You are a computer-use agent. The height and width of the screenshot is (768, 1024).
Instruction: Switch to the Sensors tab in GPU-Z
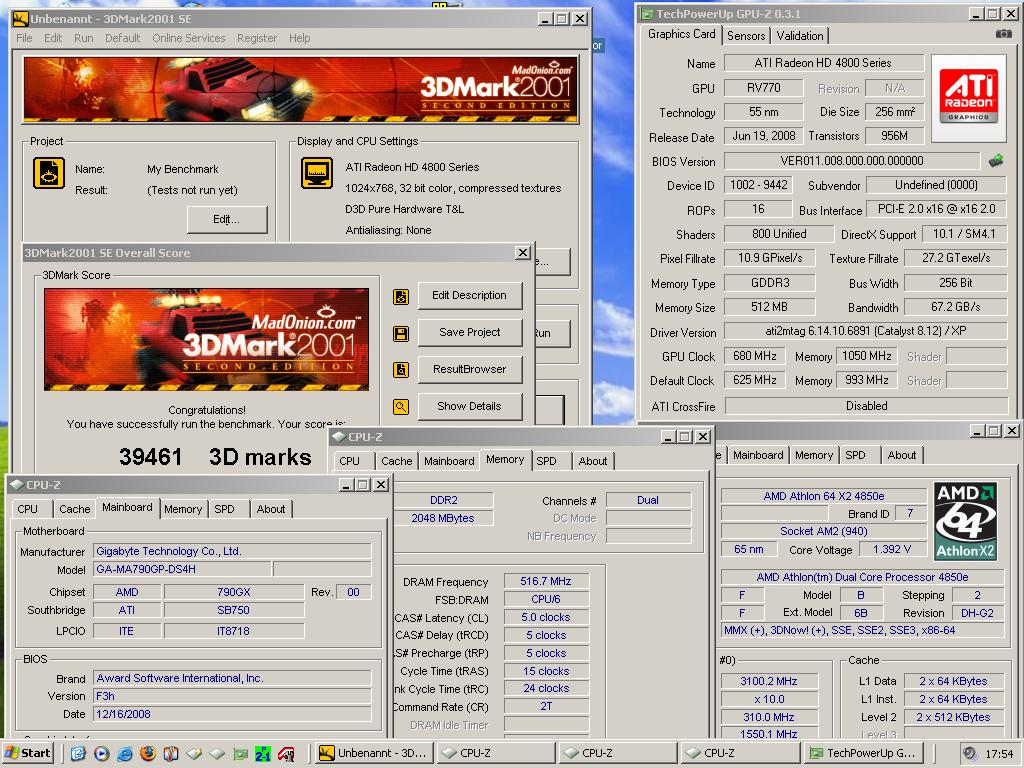pos(746,35)
